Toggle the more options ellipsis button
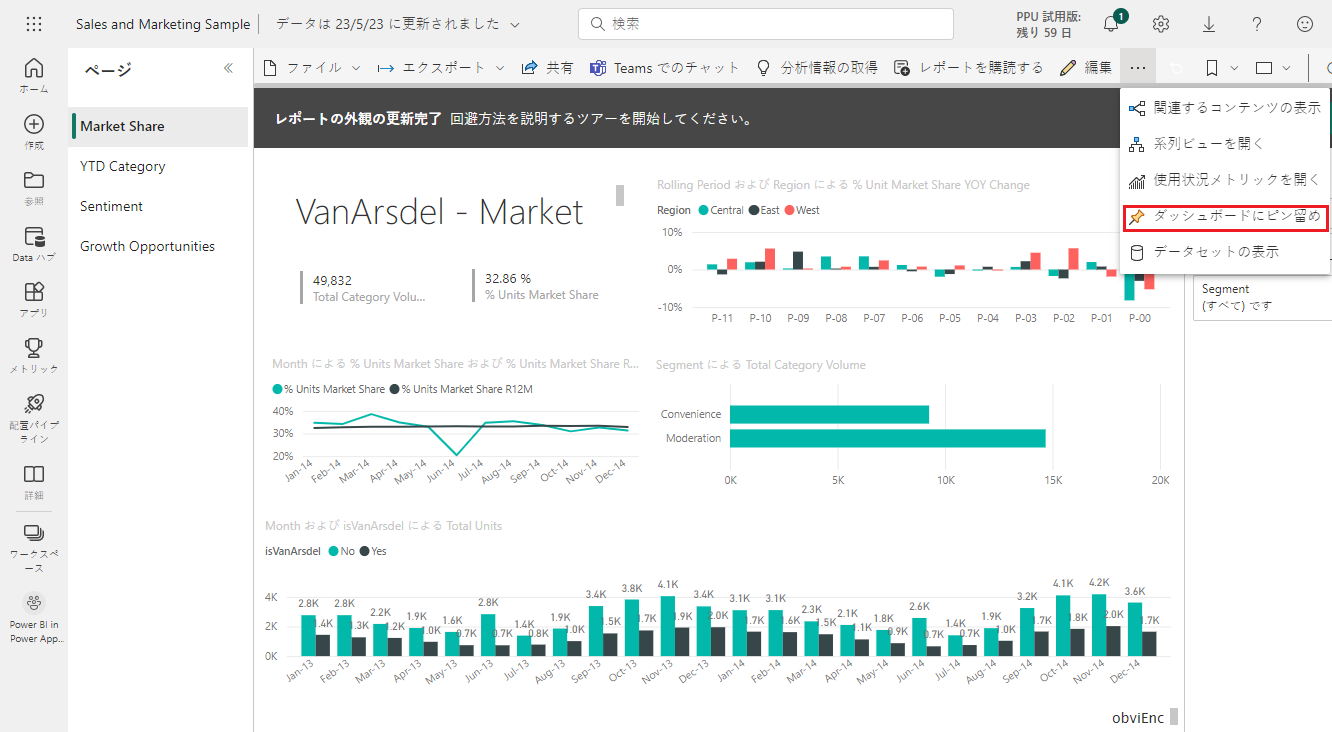This screenshot has width=1332, height=732. pyautogui.click(x=1138, y=68)
